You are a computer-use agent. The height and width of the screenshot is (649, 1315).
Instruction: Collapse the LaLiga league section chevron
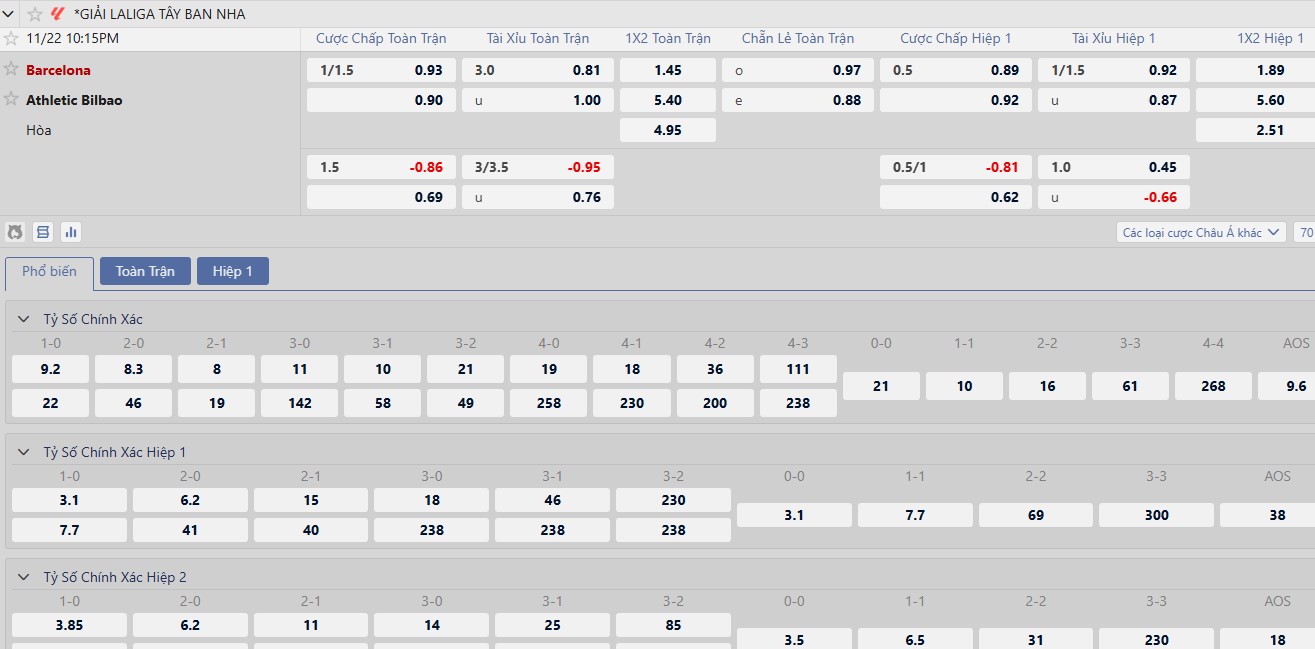point(10,14)
